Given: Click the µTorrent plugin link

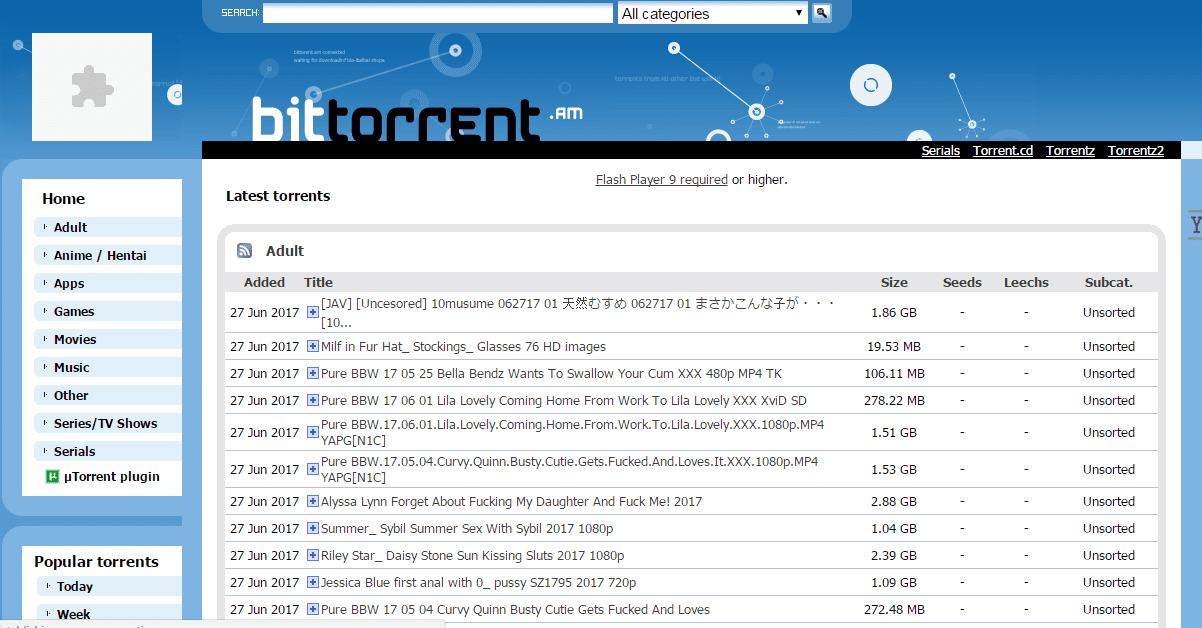Looking at the screenshot, I should point(112,477).
